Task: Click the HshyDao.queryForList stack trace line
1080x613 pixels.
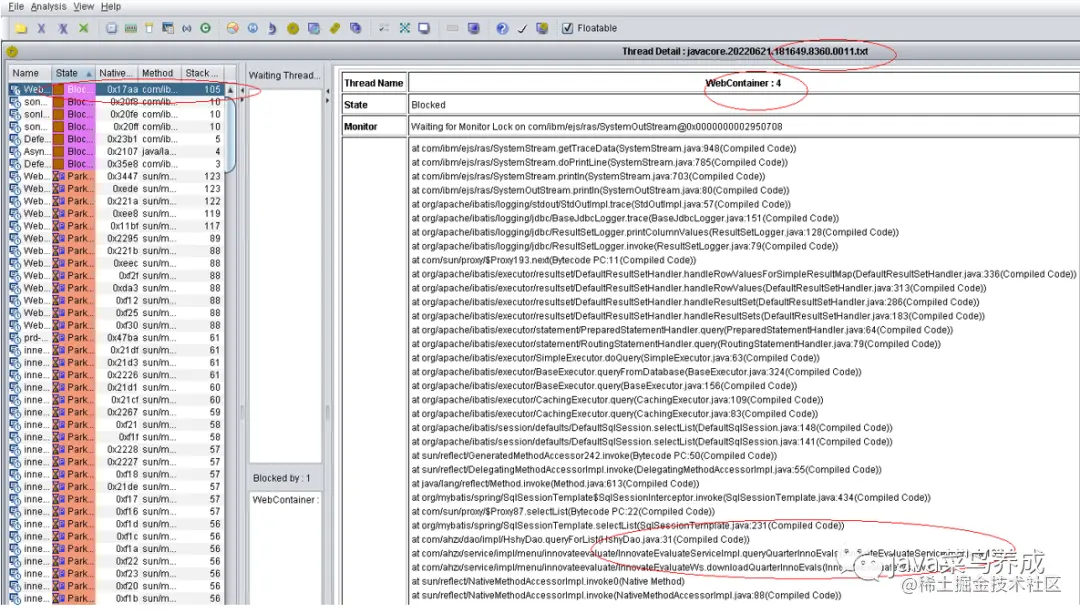Action: point(581,540)
